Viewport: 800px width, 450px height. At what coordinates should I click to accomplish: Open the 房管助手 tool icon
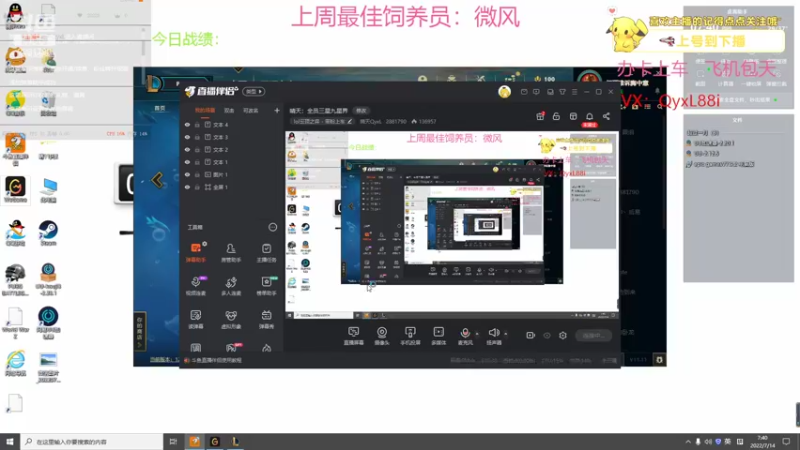click(231, 252)
